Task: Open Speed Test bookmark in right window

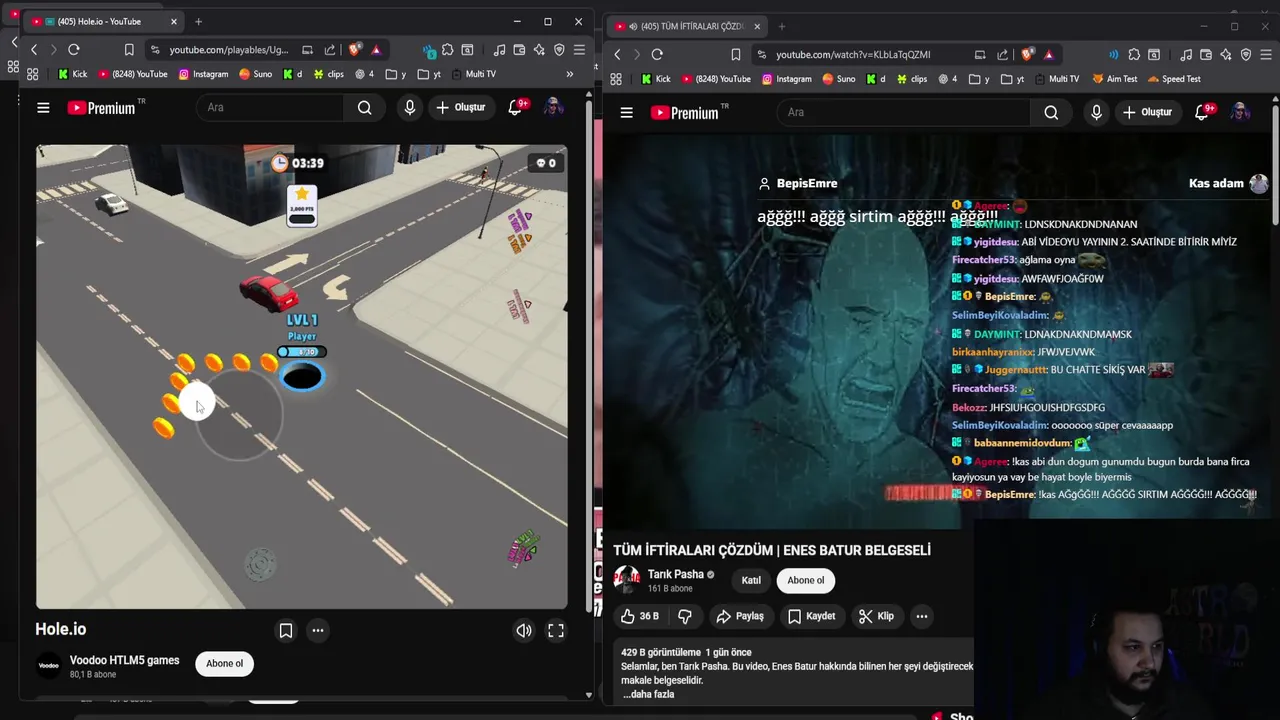Action: pos(1174,79)
